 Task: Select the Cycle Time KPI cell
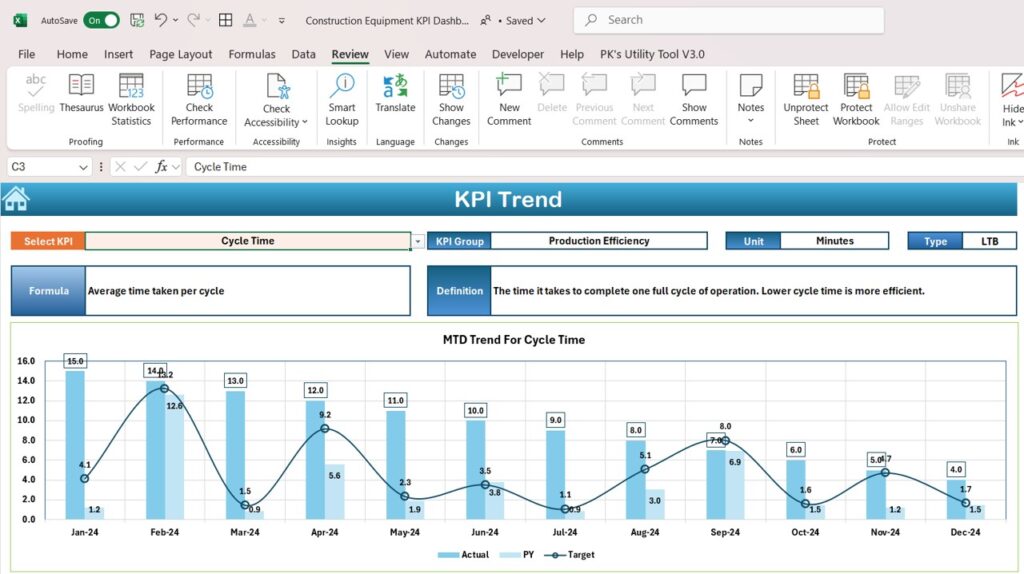coord(248,241)
